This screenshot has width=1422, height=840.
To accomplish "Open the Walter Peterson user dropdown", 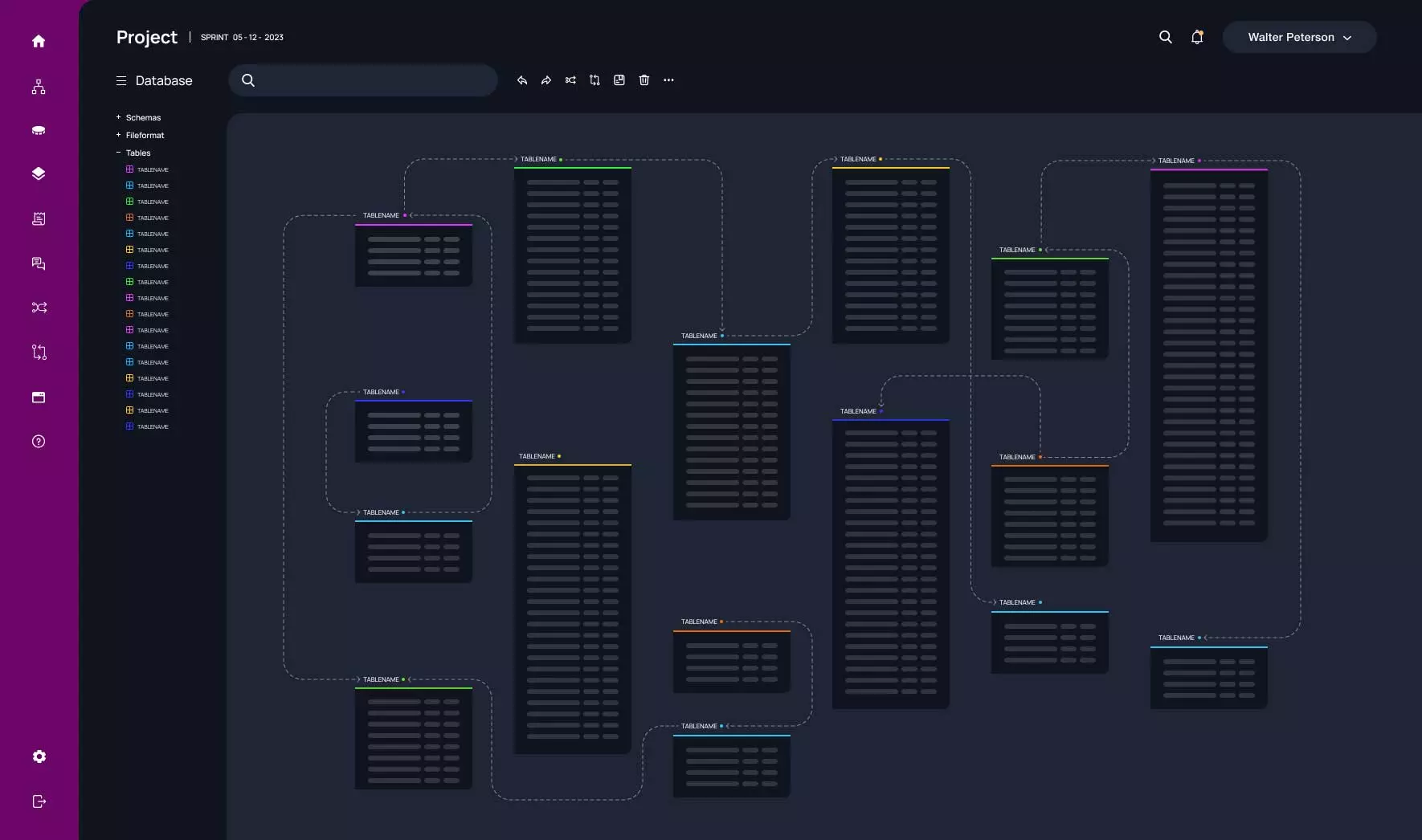I will [1299, 37].
